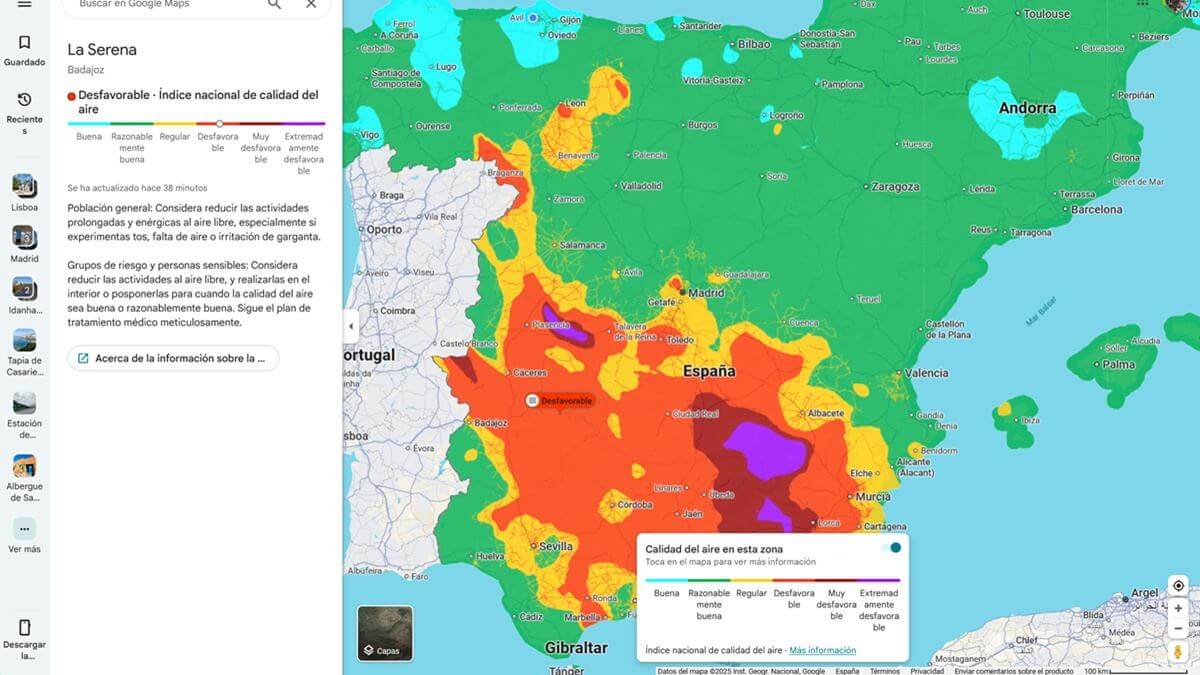Open the hamburger main menu
The width and height of the screenshot is (1200, 675).
click(25, 4)
